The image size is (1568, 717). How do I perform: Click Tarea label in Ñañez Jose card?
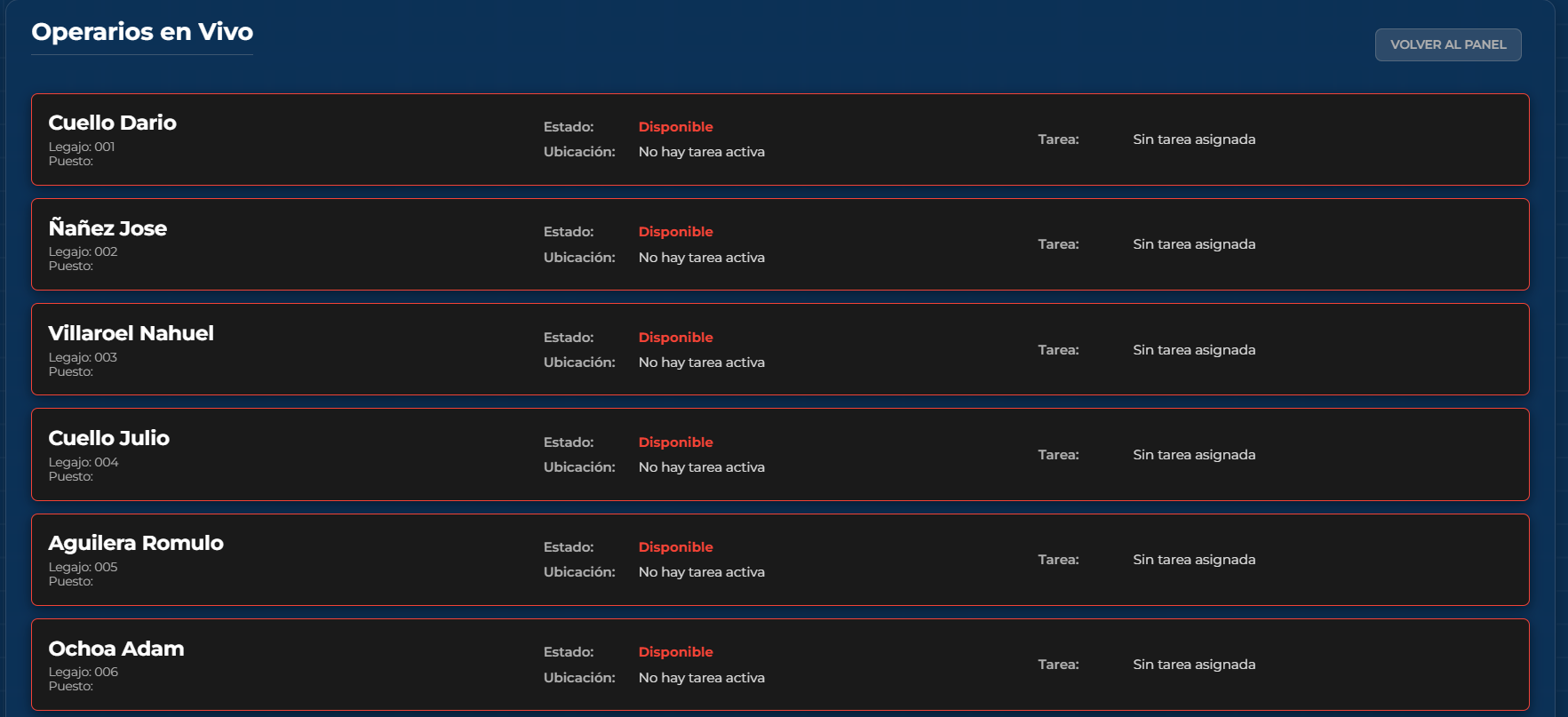click(1058, 244)
